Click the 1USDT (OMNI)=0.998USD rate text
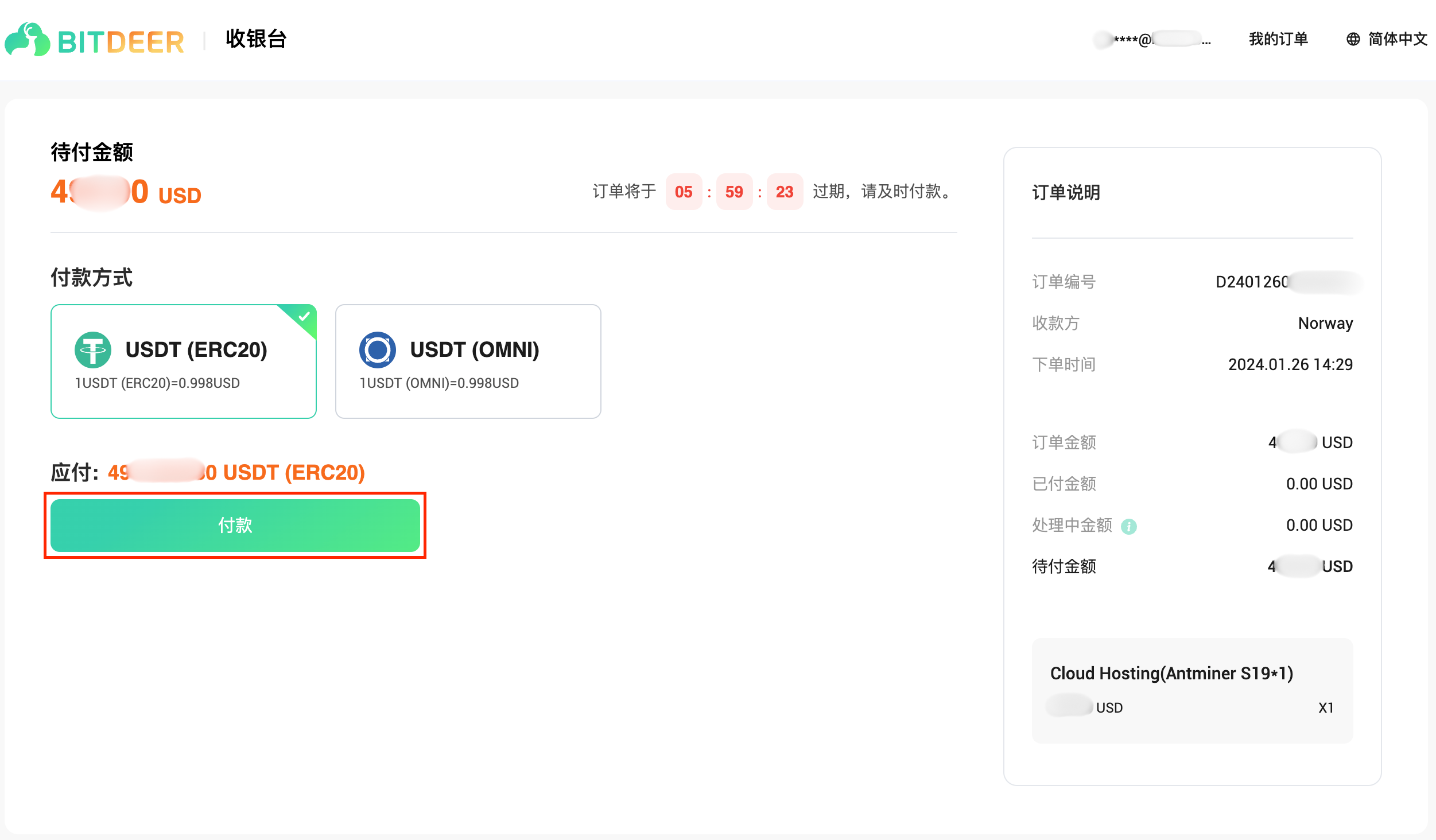This screenshot has width=1436, height=840. 439,383
